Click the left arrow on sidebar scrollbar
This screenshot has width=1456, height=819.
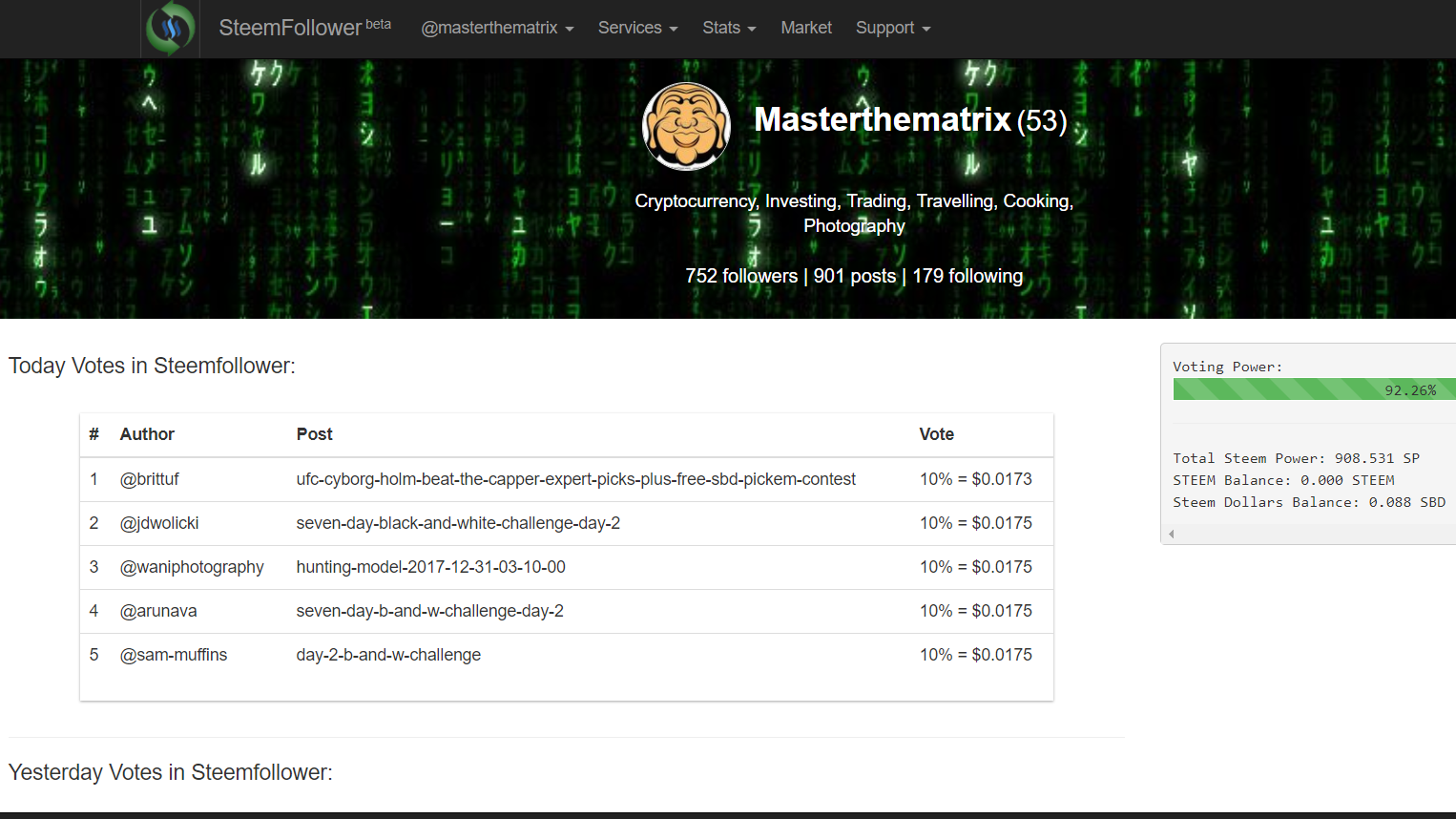1171,535
